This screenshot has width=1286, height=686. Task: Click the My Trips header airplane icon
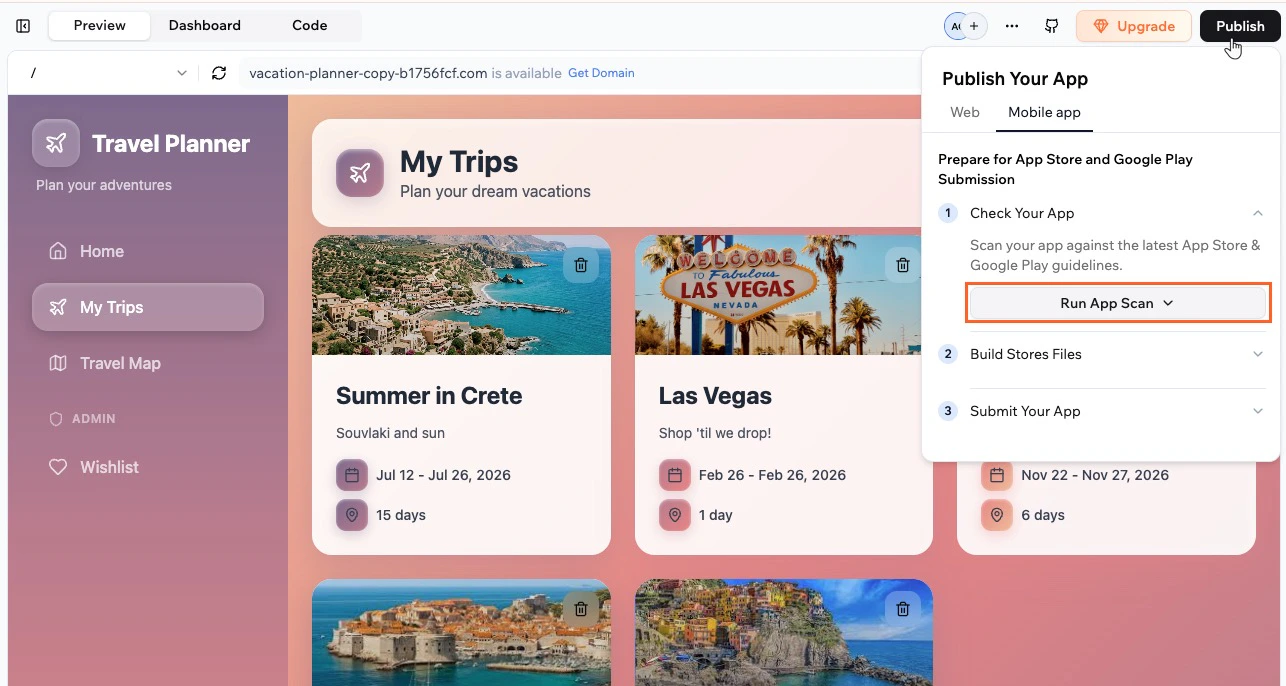360,173
